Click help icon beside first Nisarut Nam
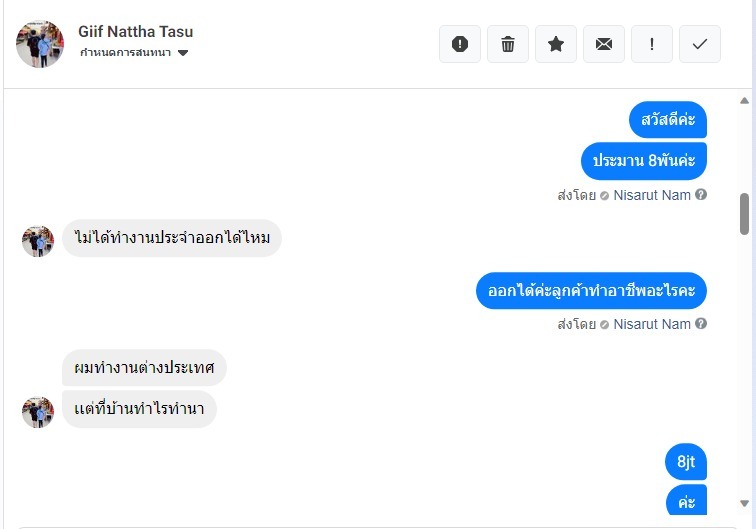The width and height of the screenshot is (756, 529). tap(701, 195)
